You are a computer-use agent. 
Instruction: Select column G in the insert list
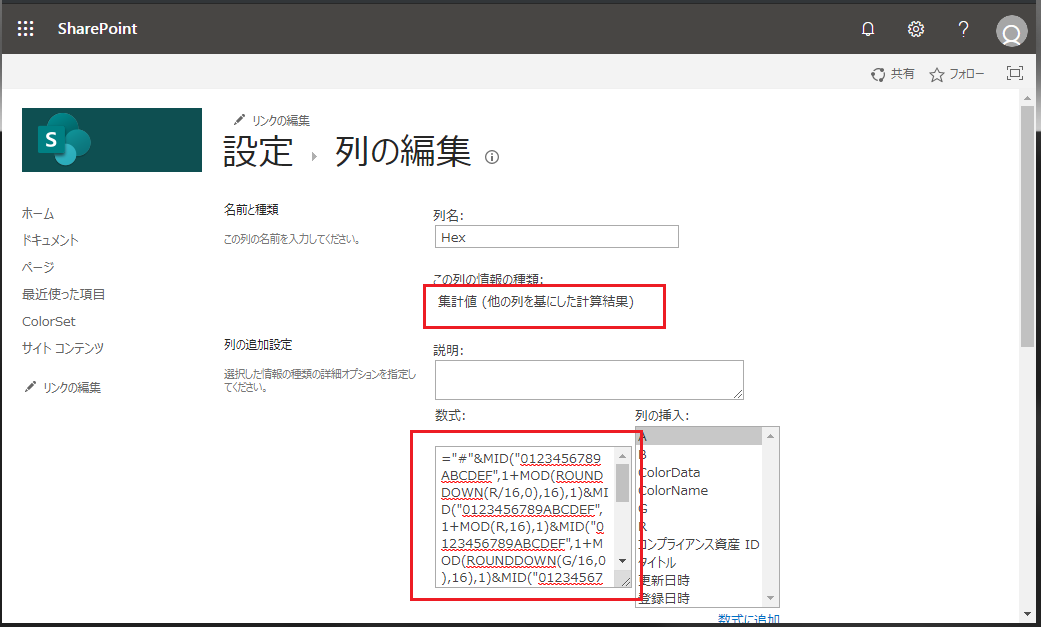coord(699,508)
